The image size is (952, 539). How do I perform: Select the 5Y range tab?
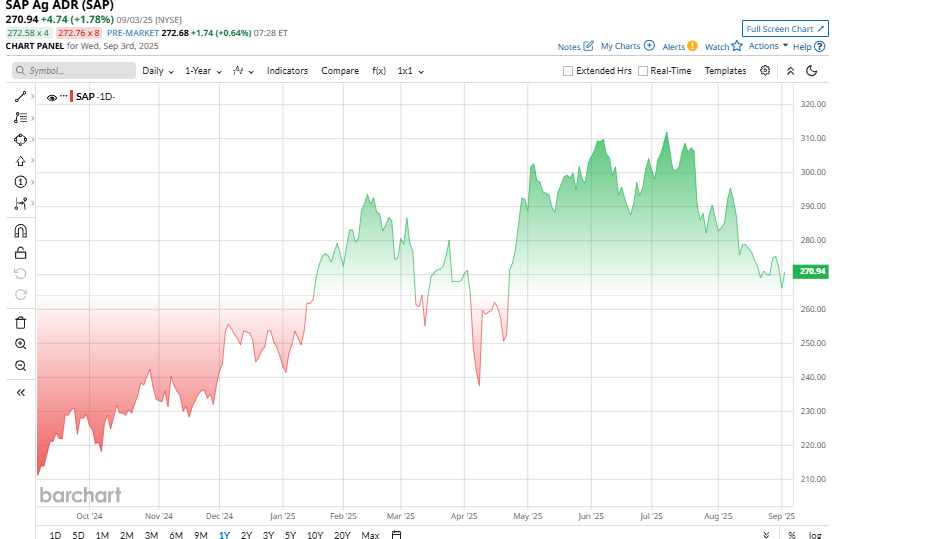coord(290,535)
